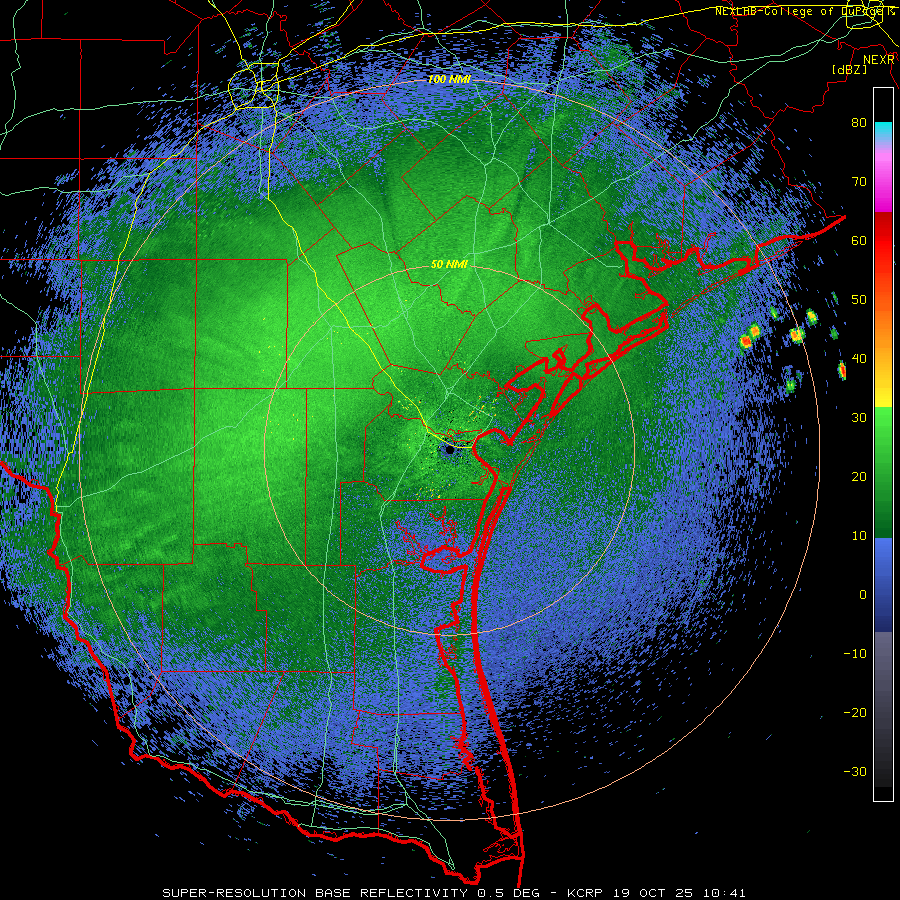Click the 60 value on the dBZ scale
This screenshot has width=900, height=900.
click(859, 240)
